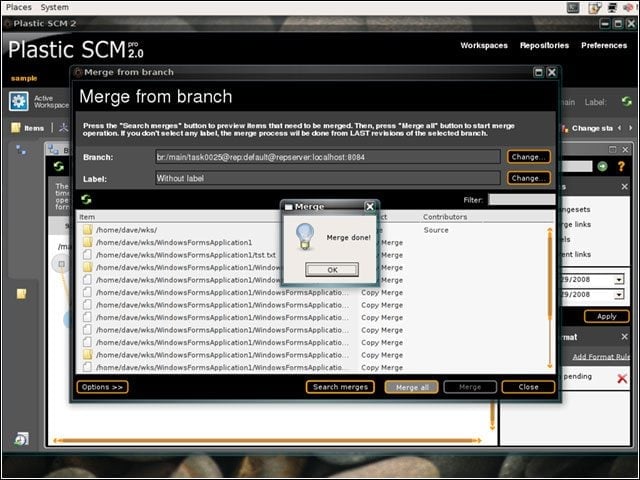Click the clock history icon in left sidebar
The image size is (640, 480).
tap(21, 439)
